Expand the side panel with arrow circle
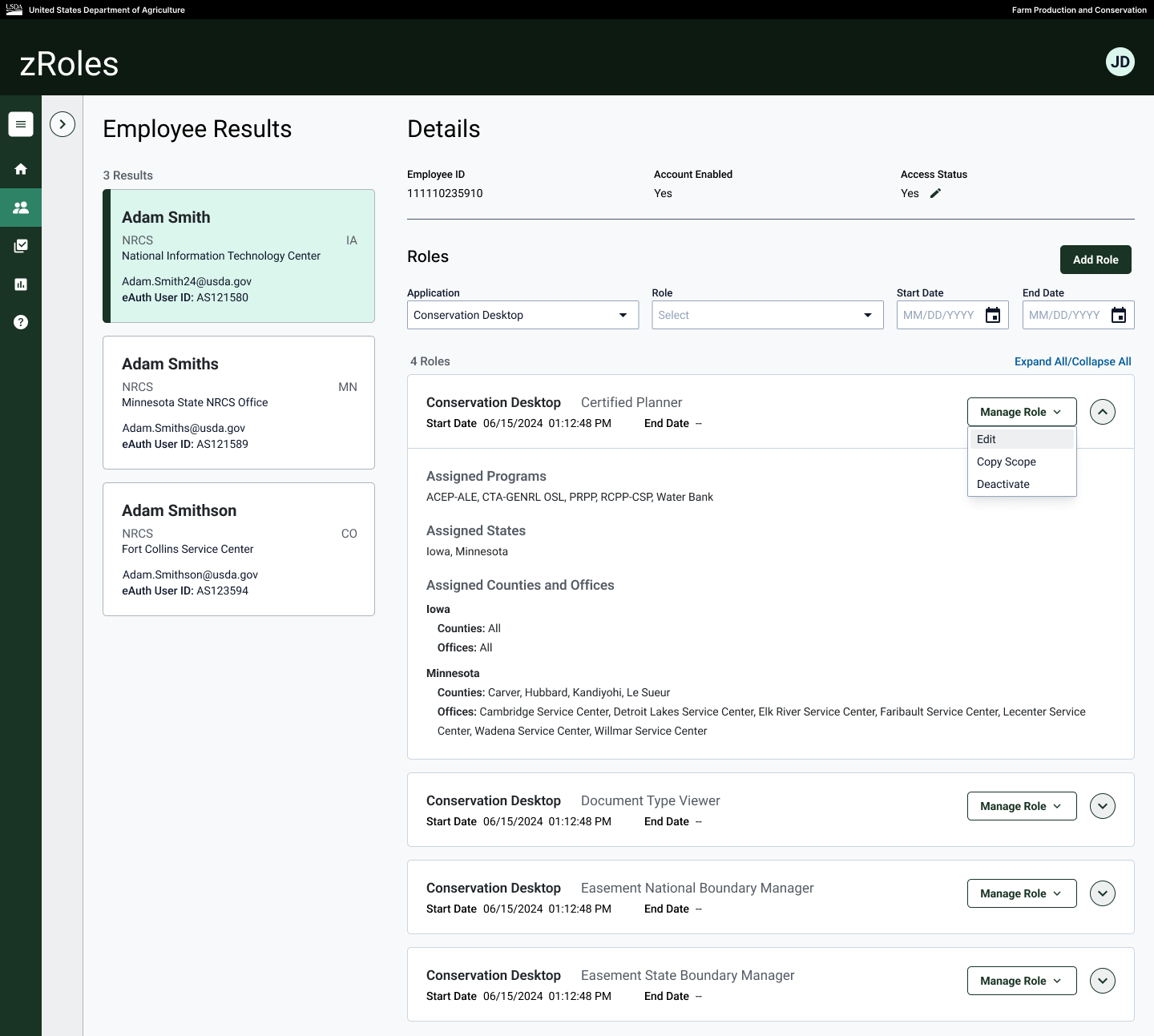This screenshot has width=1154, height=1036. pyautogui.click(x=63, y=124)
